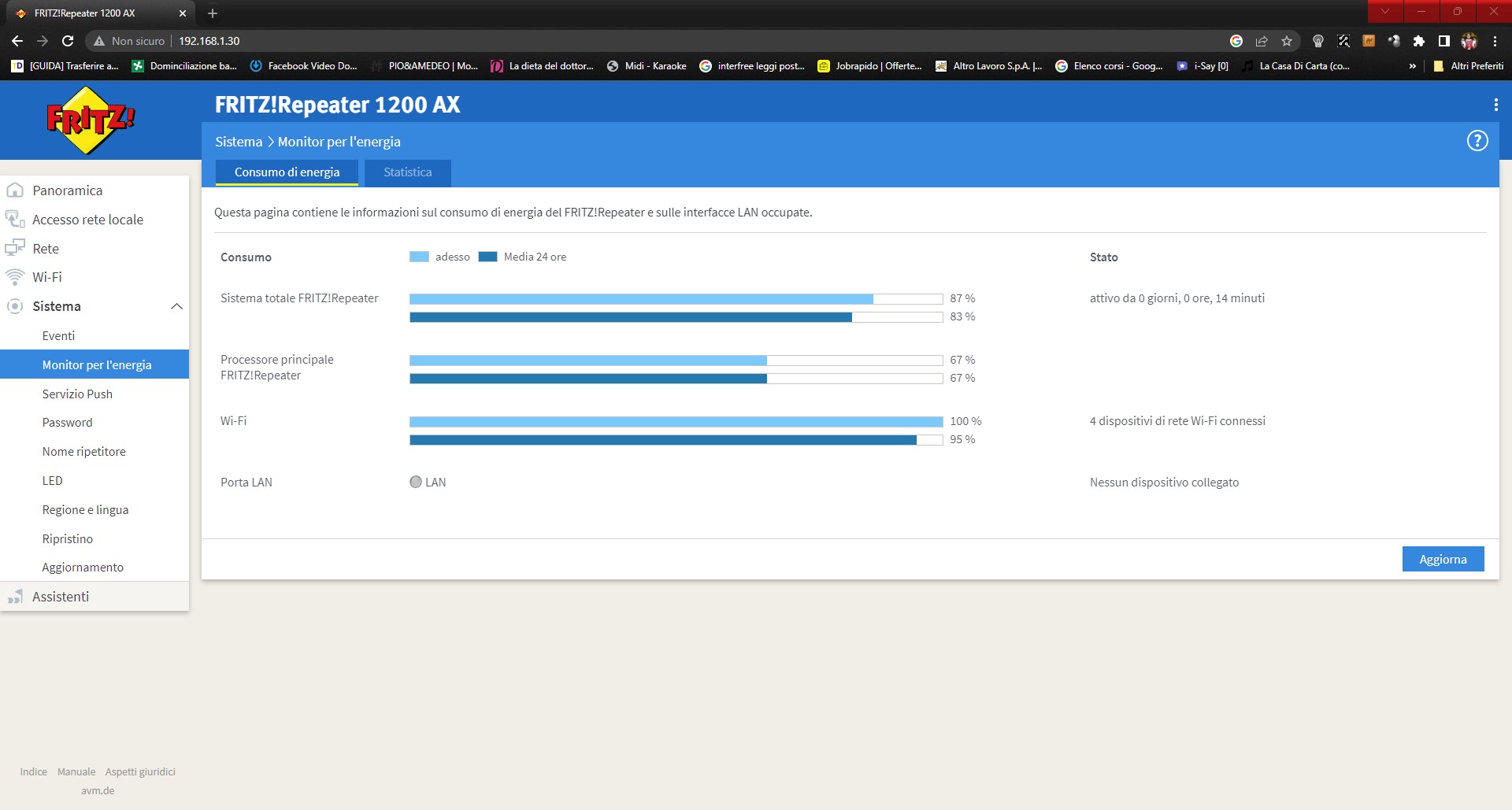Click the adesso light-blue legend swatch
The height and width of the screenshot is (810, 1512).
coord(419,257)
